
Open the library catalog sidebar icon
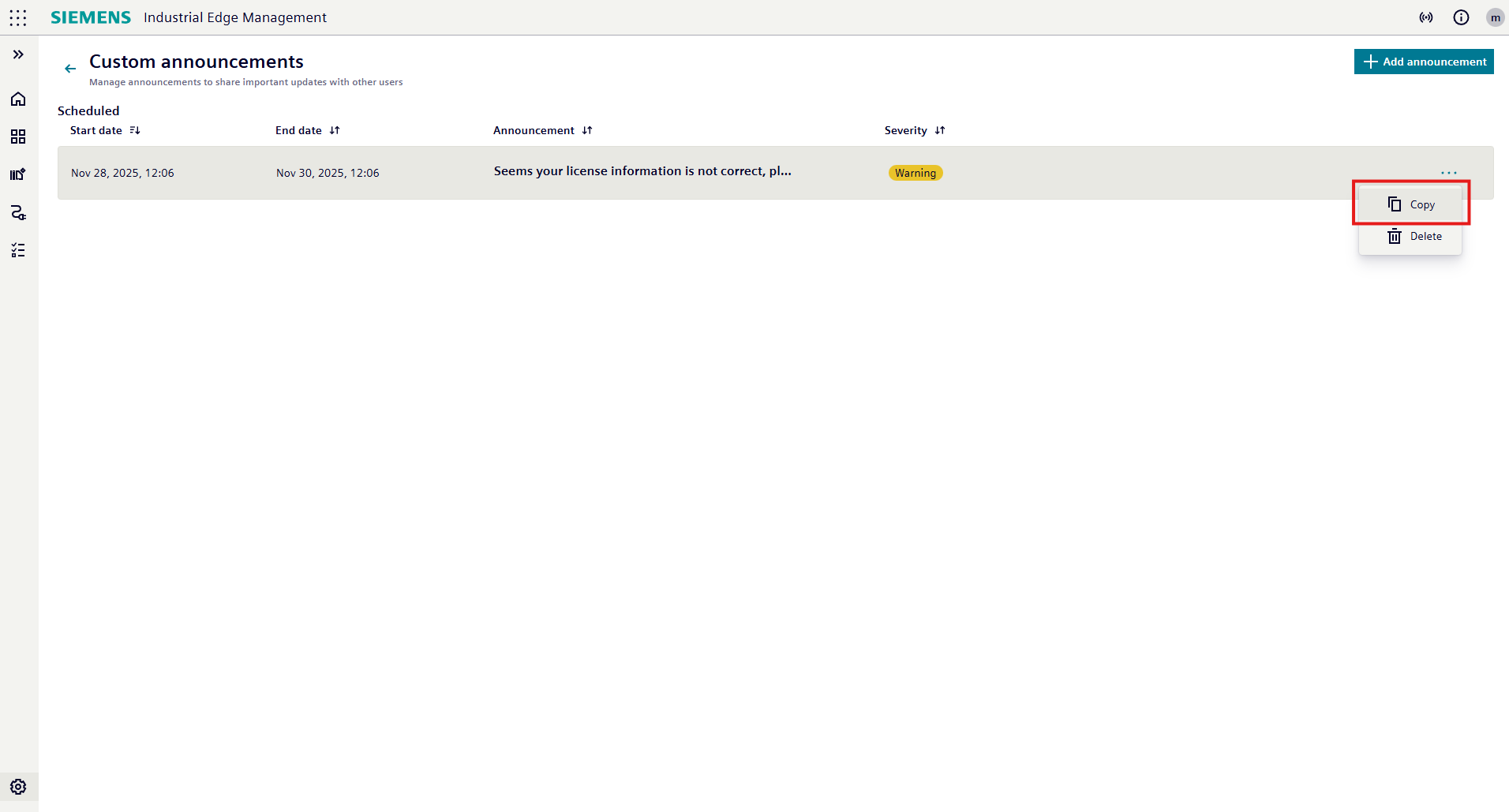[x=18, y=174]
